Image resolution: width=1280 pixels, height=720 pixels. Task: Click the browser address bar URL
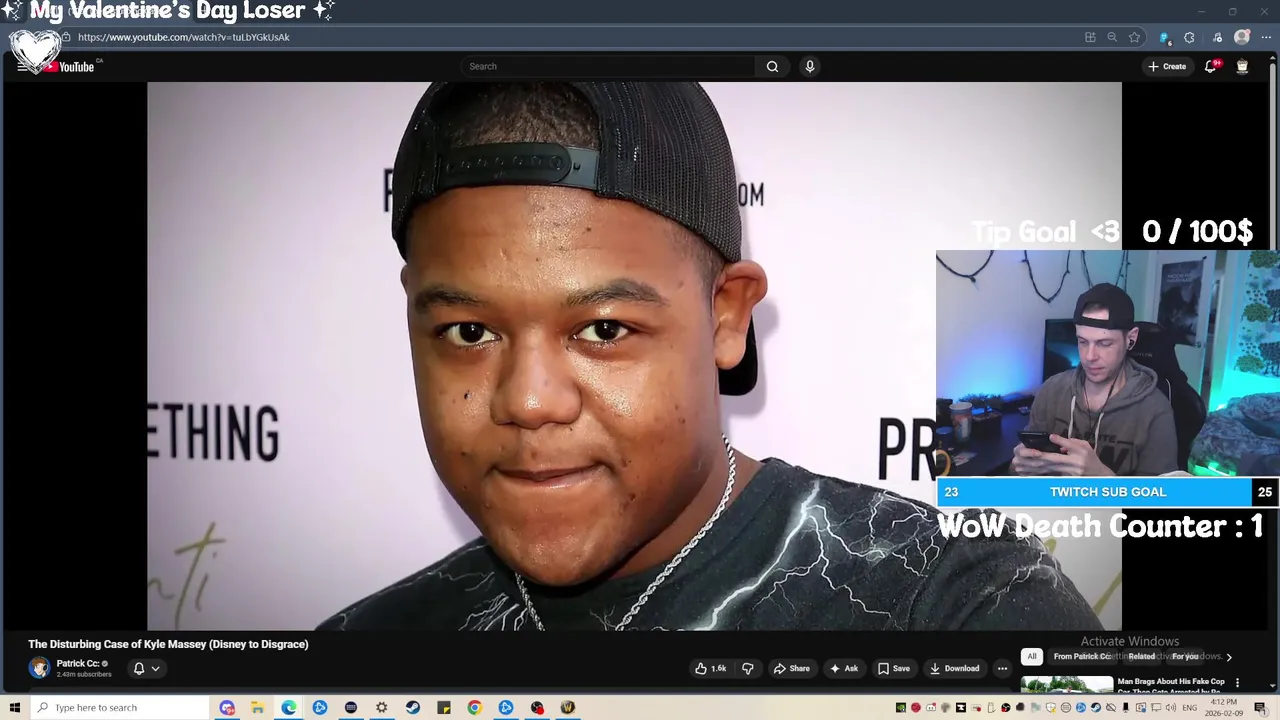pyautogui.click(x=184, y=37)
